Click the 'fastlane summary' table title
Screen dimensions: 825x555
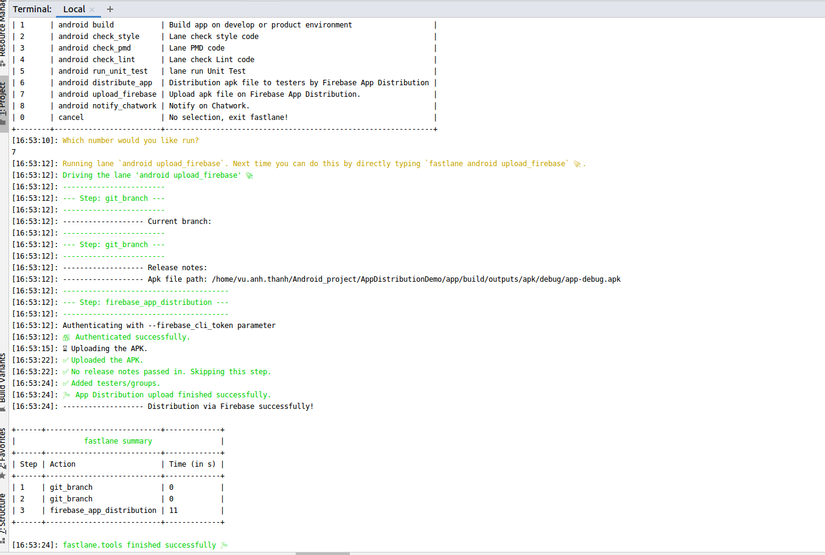(x=118, y=441)
